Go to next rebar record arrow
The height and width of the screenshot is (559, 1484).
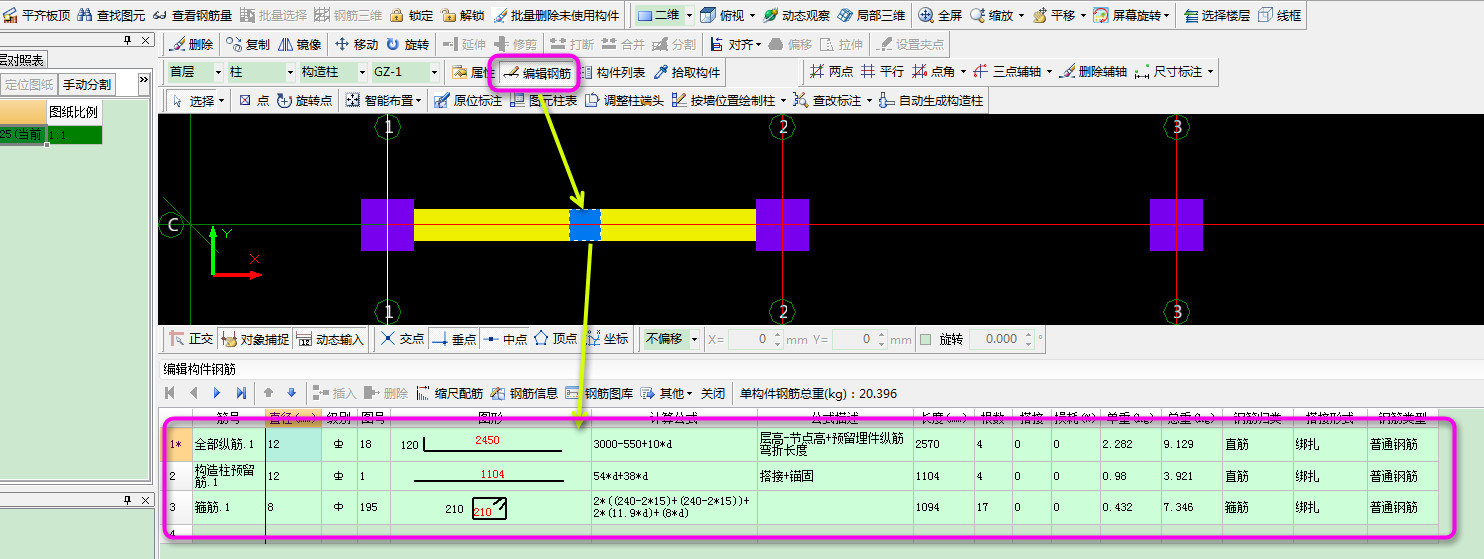click(217, 393)
